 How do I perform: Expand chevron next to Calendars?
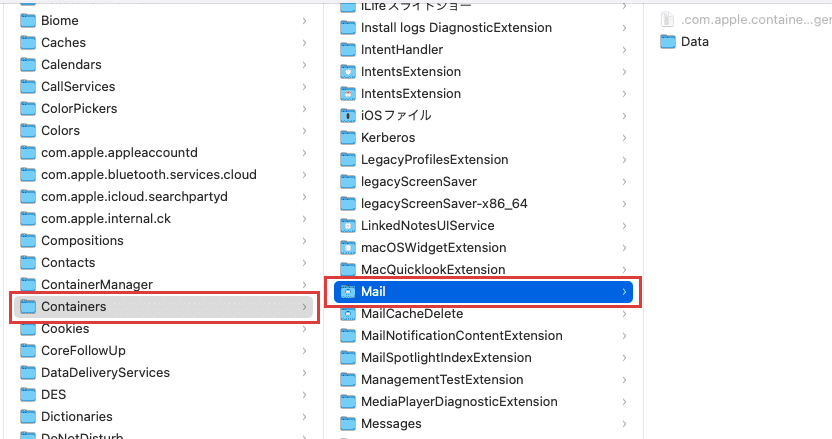pos(305,64)
